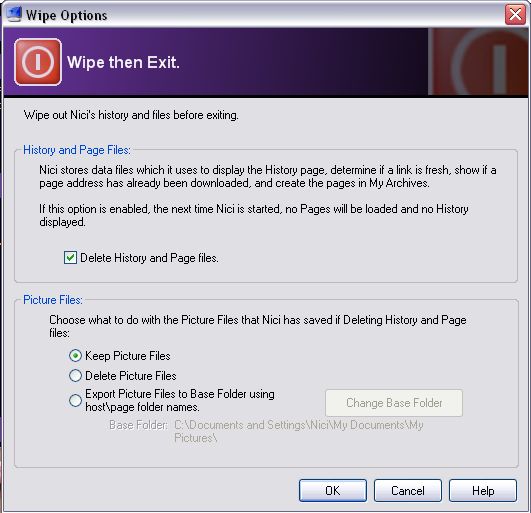Close the Wipe Options dialog
This screenshot has height=513, width=531.
(515, 15)
